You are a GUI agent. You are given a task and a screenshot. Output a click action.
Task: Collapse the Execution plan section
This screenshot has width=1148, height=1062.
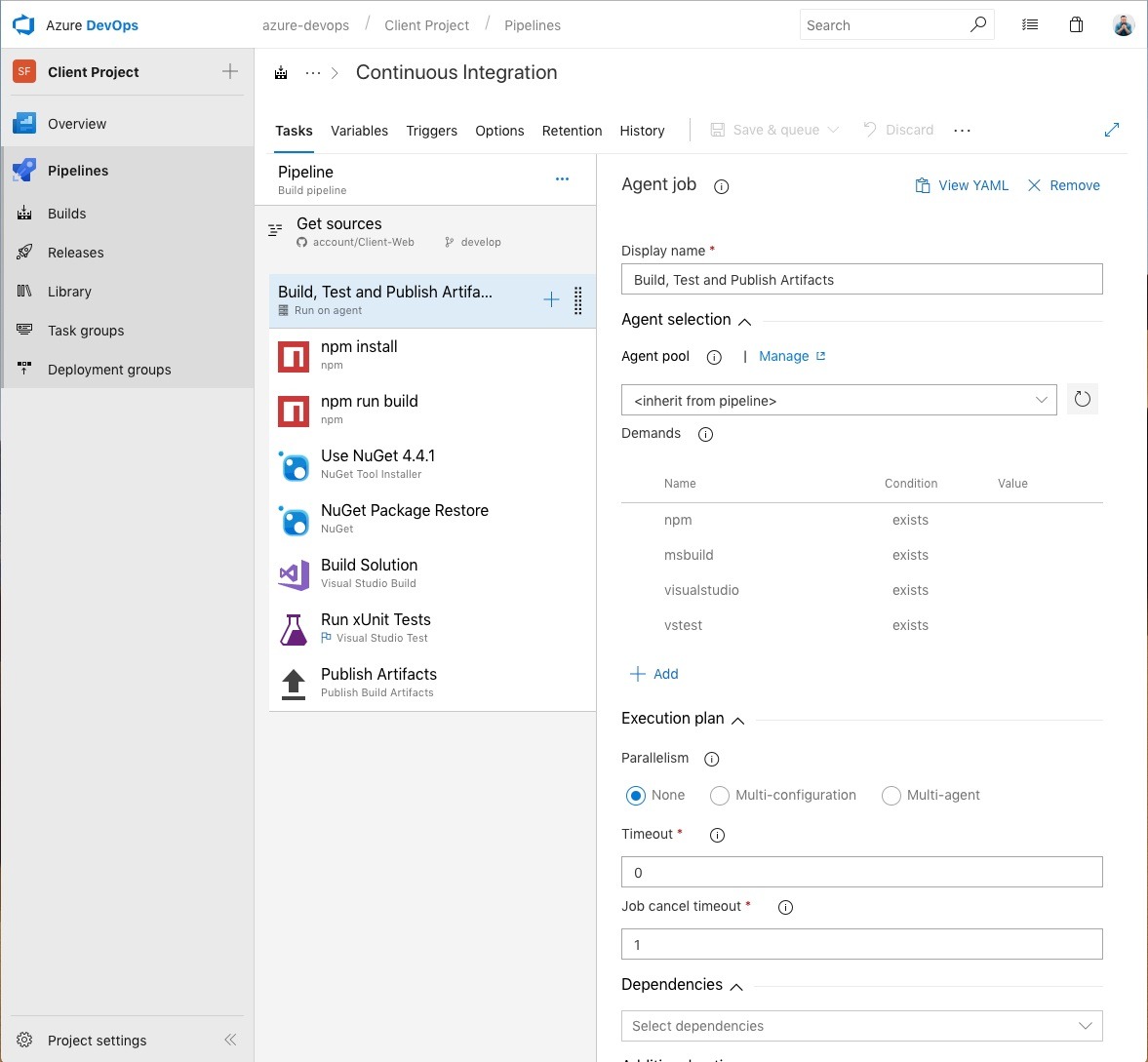coord(737,720)
